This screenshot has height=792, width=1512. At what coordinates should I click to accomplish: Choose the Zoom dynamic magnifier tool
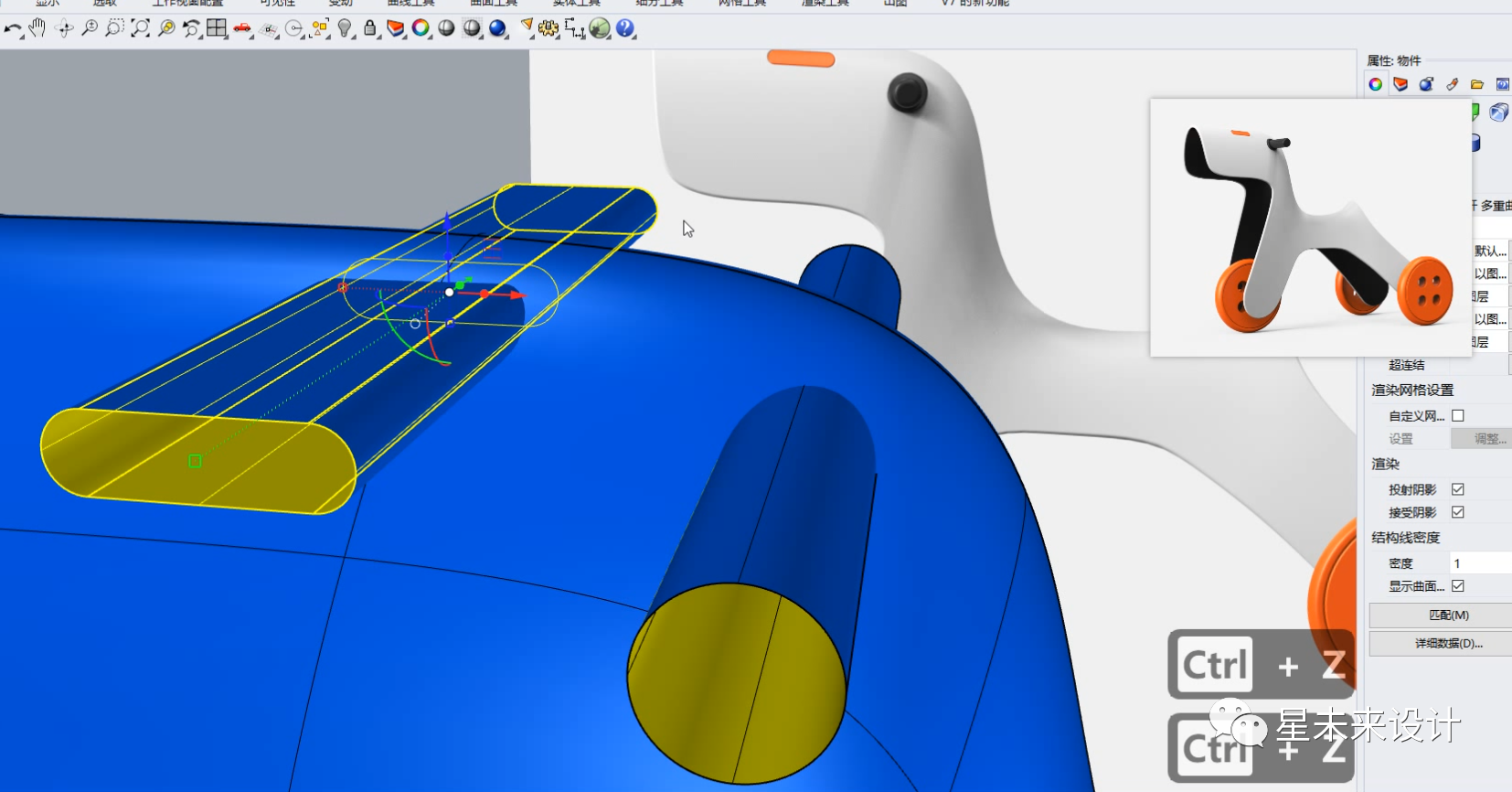point(90,28)
